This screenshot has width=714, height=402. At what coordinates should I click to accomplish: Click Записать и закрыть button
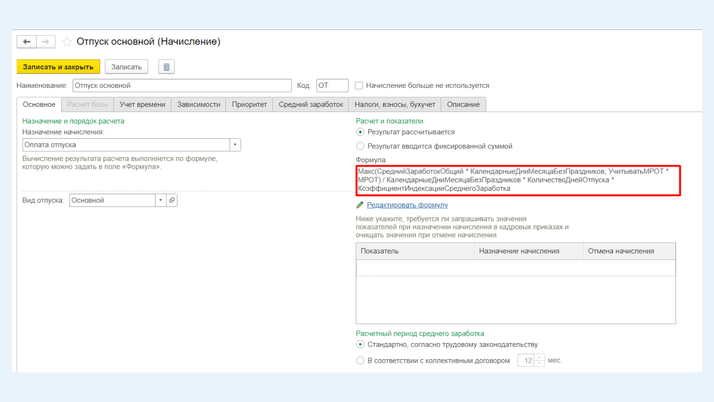click(58, 67)
